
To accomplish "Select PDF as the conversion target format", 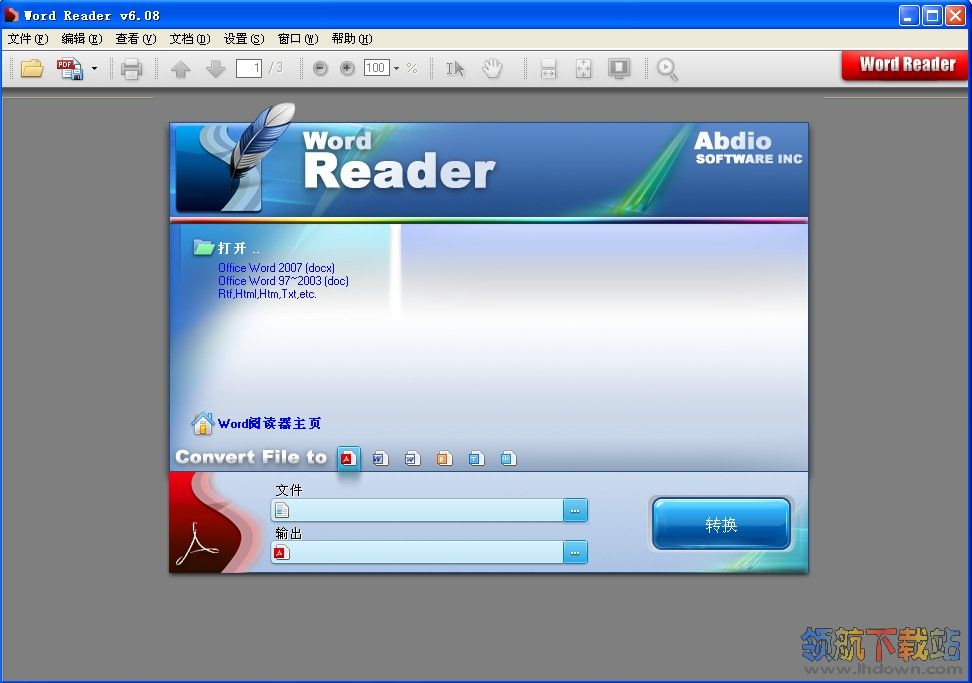I will (348, 459).
